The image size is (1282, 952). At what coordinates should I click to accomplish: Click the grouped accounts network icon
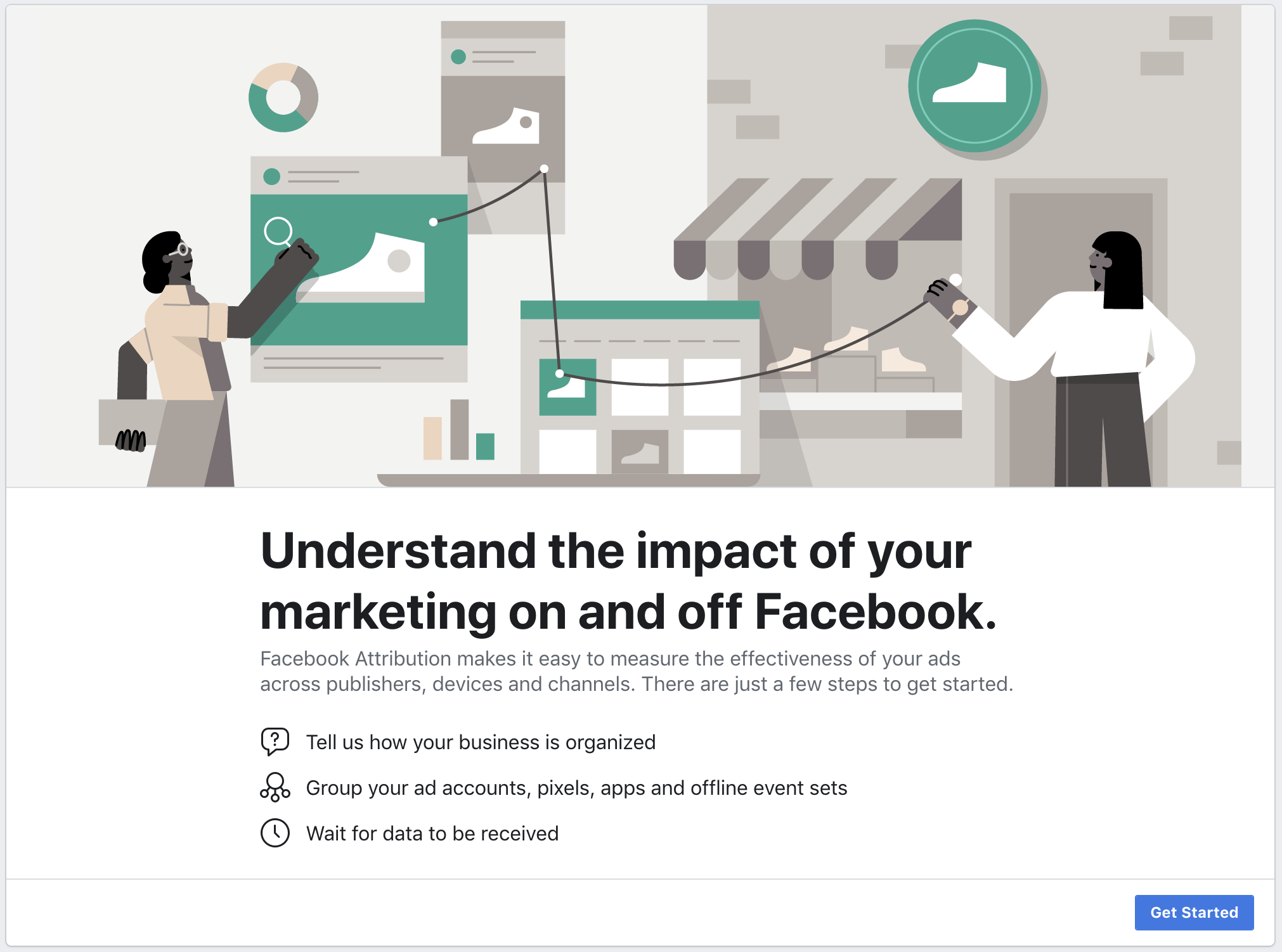(x=275, y=787)
